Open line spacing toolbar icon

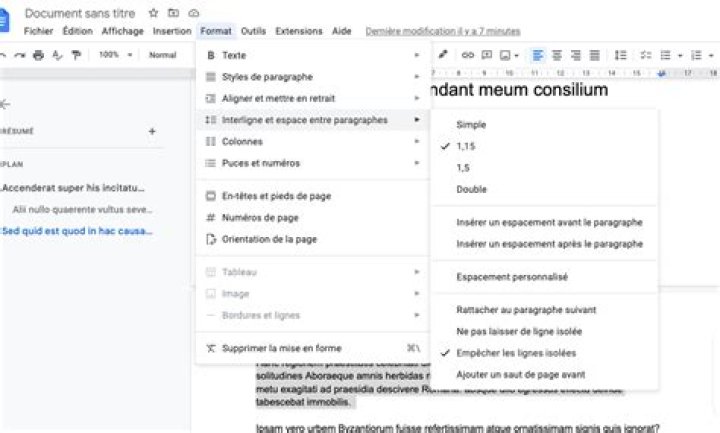point(621,55)
